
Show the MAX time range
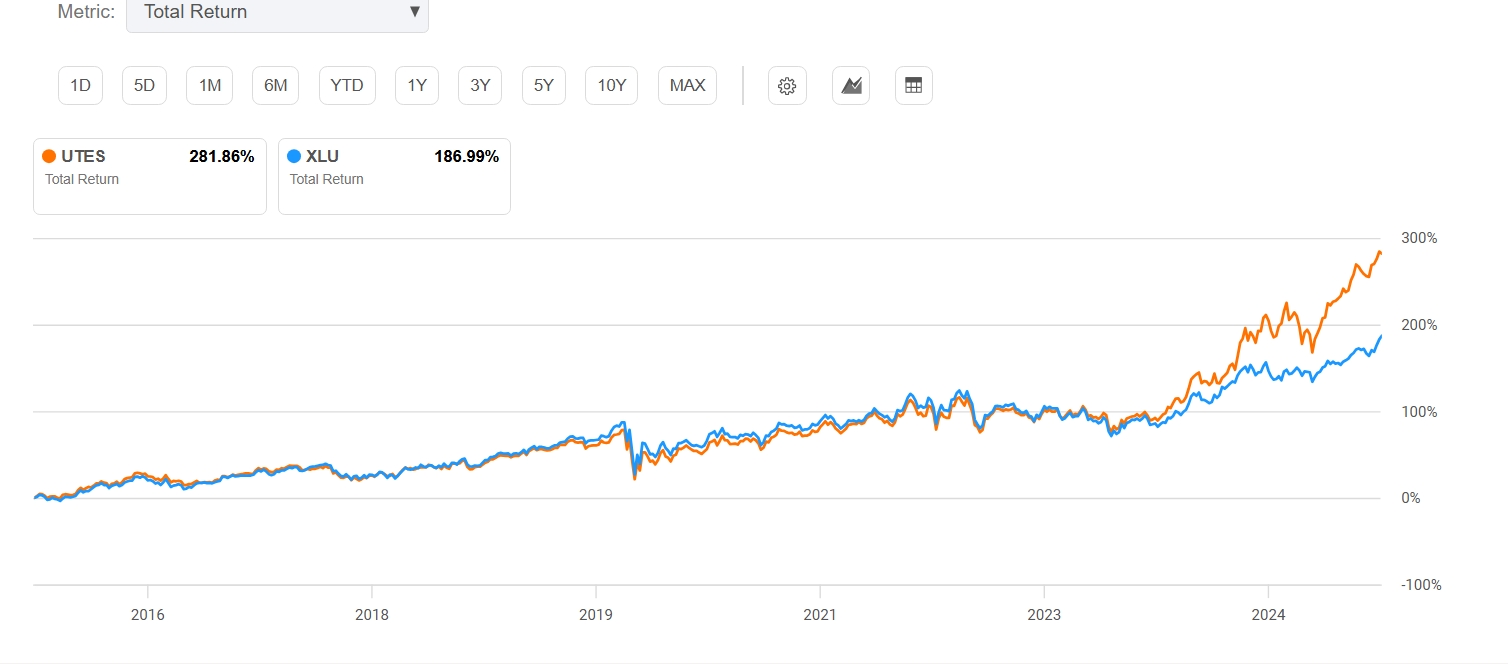687,86
